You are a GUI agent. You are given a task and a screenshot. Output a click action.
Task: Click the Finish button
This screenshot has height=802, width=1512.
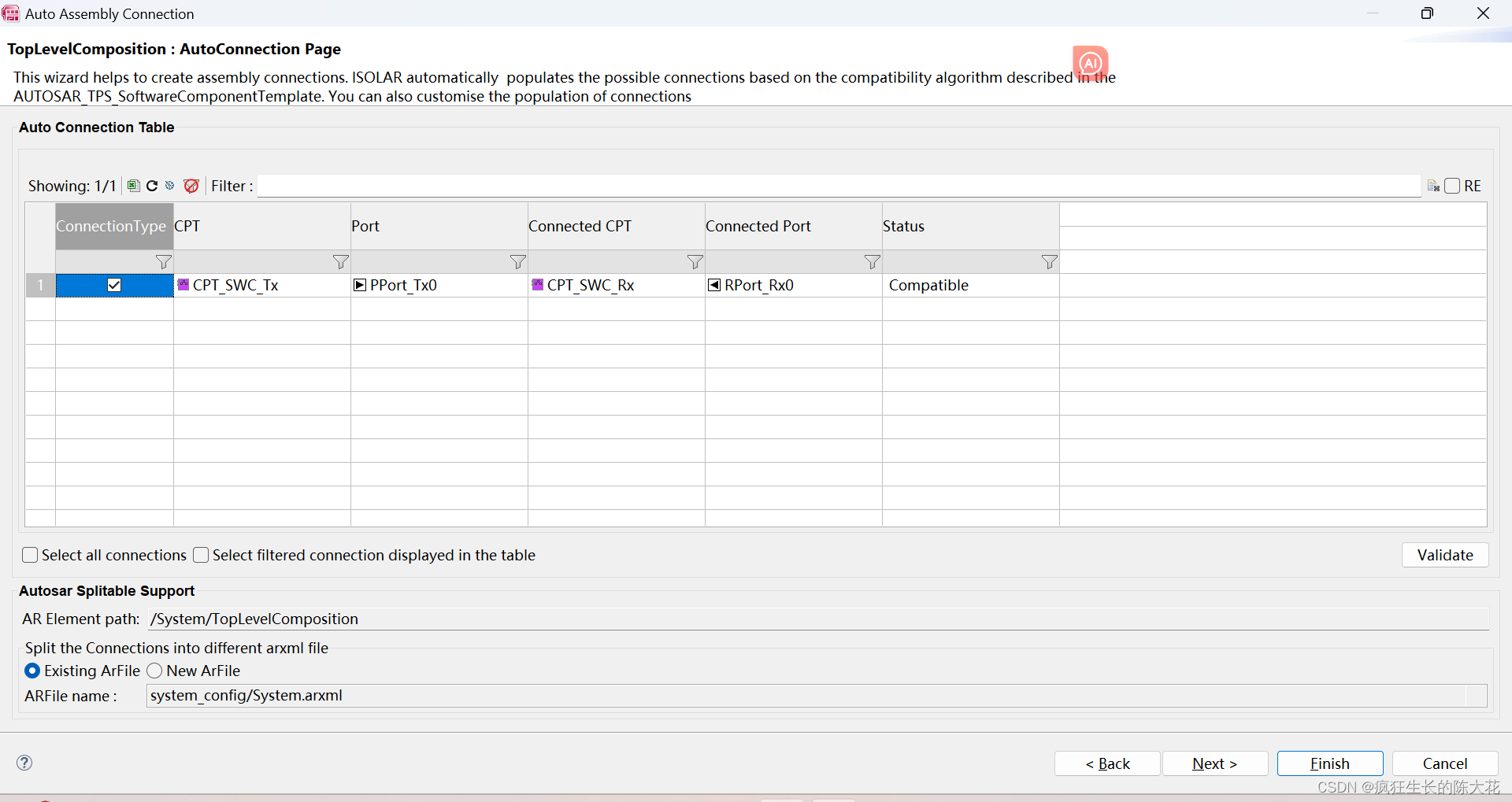(x=1329, y=763)
